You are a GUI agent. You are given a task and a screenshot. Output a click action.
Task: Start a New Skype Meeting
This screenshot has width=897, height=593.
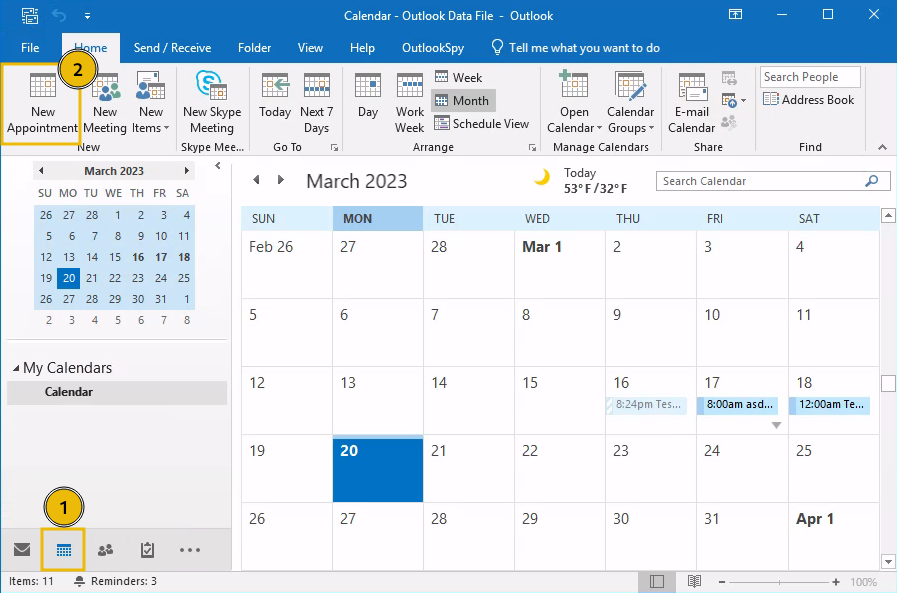[212, 103]
